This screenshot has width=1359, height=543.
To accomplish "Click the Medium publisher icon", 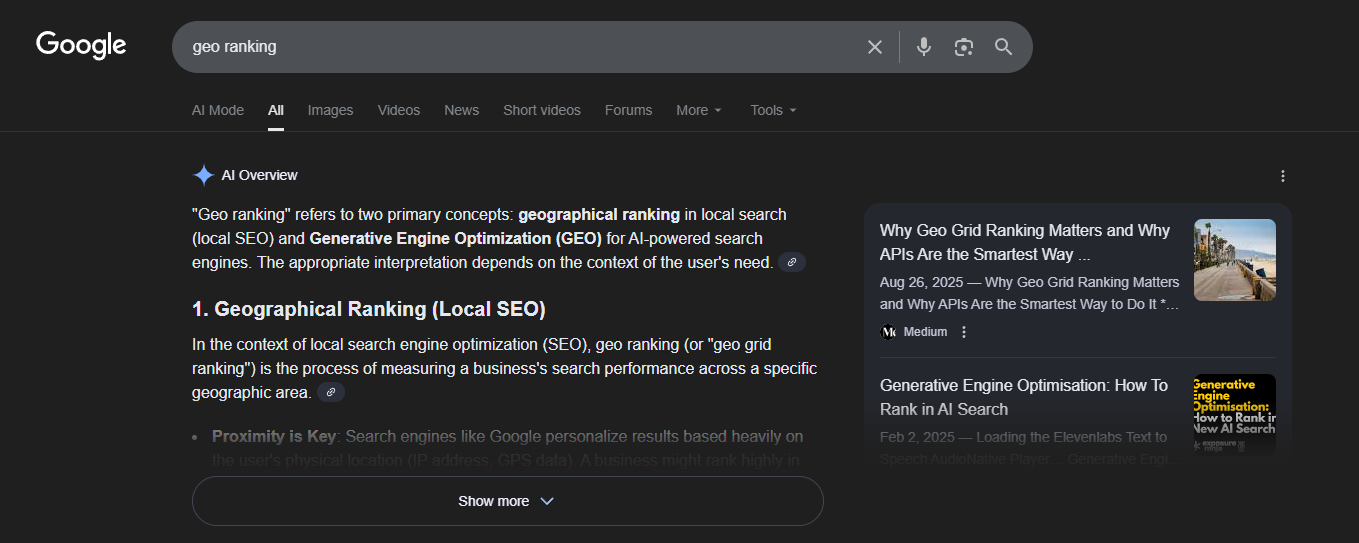I will pyautogui.click(x=888, y=332).
